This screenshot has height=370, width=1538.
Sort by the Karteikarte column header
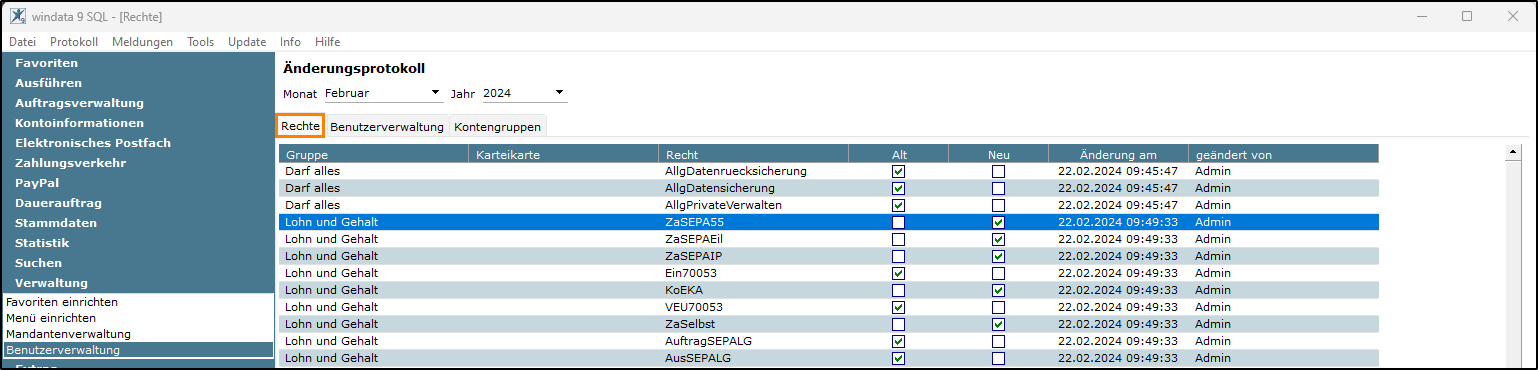(564, 154)
